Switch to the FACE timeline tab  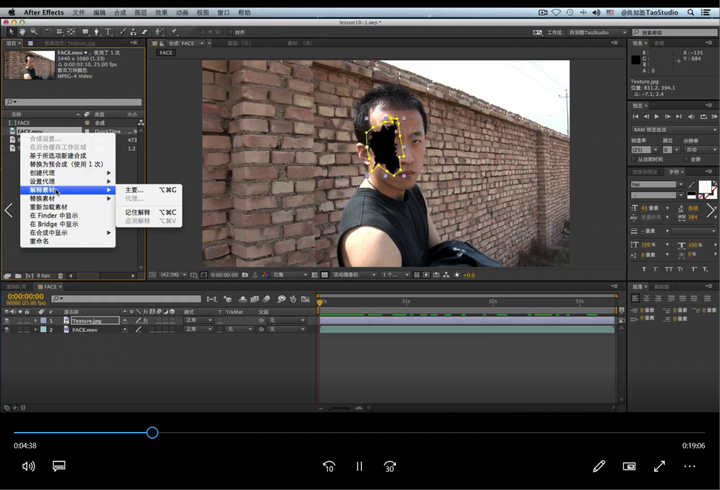click(50, 287)
